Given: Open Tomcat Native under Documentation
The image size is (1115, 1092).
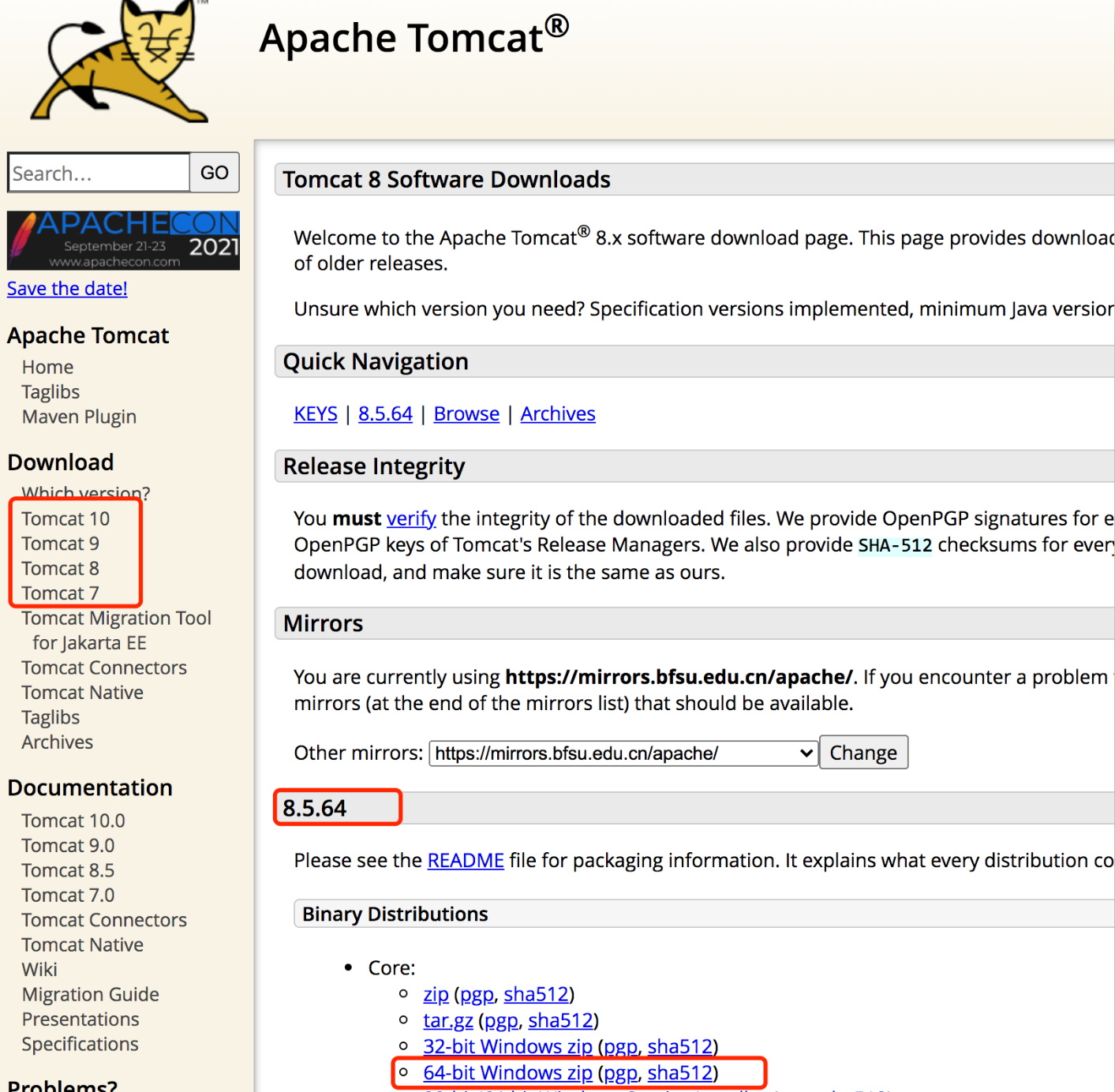Looking at the screenshot, I should pyautogui.click(x=83, y=945).
